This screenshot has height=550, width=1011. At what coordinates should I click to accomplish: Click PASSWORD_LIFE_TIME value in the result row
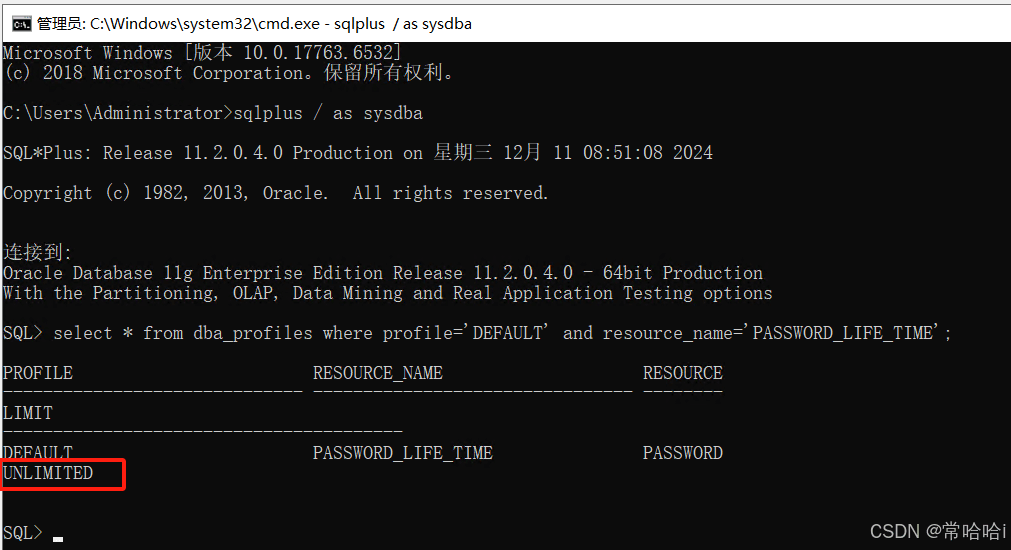(402, 453)
